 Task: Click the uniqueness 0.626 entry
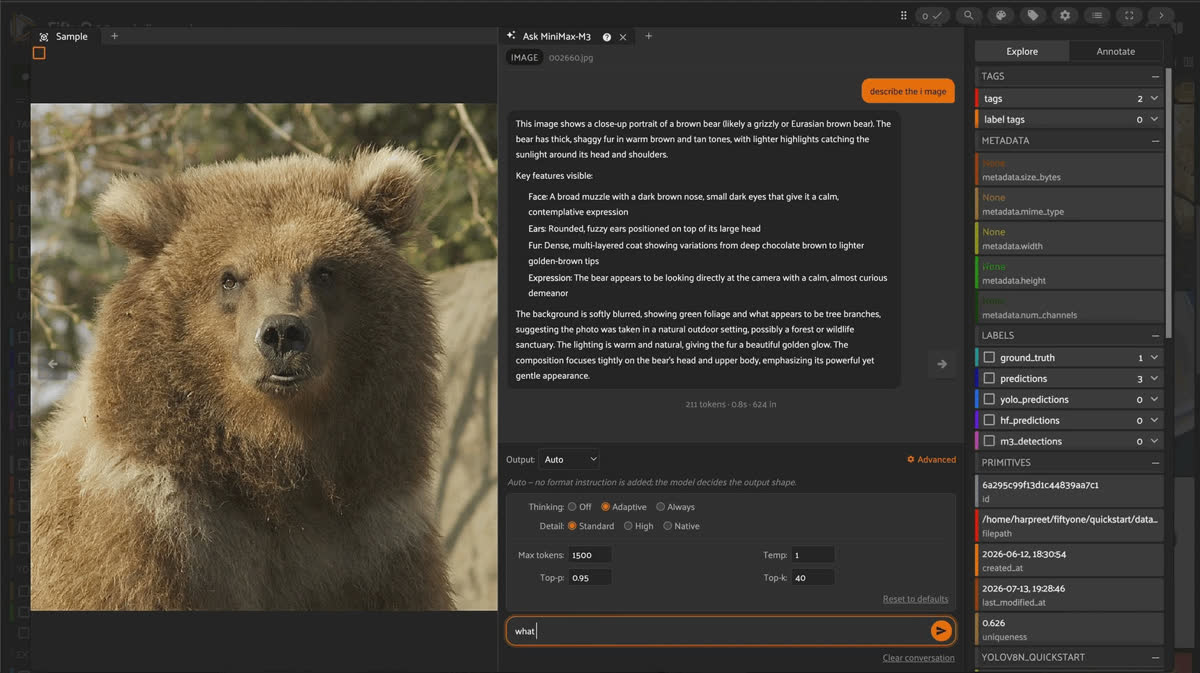point(1069,630)
